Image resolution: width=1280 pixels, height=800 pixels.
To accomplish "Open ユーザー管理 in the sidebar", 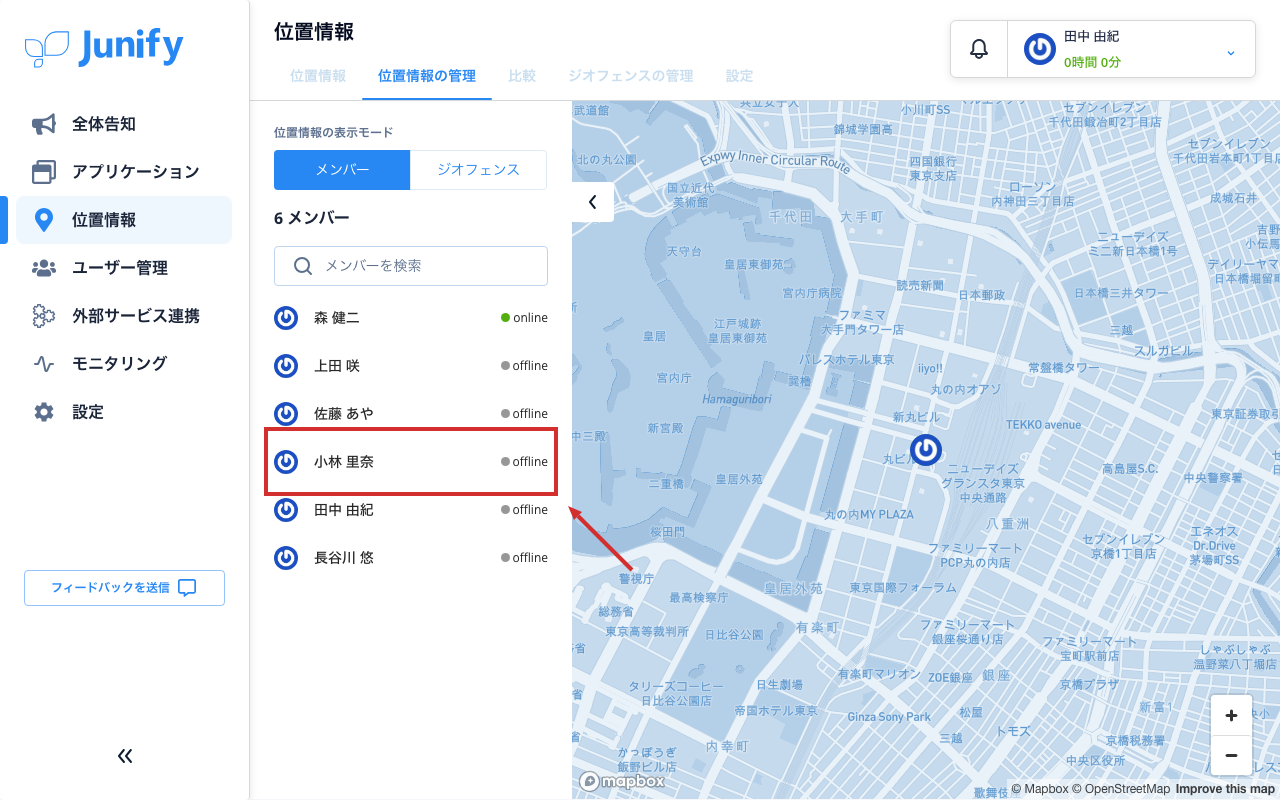I will click(x=124, y=268).
